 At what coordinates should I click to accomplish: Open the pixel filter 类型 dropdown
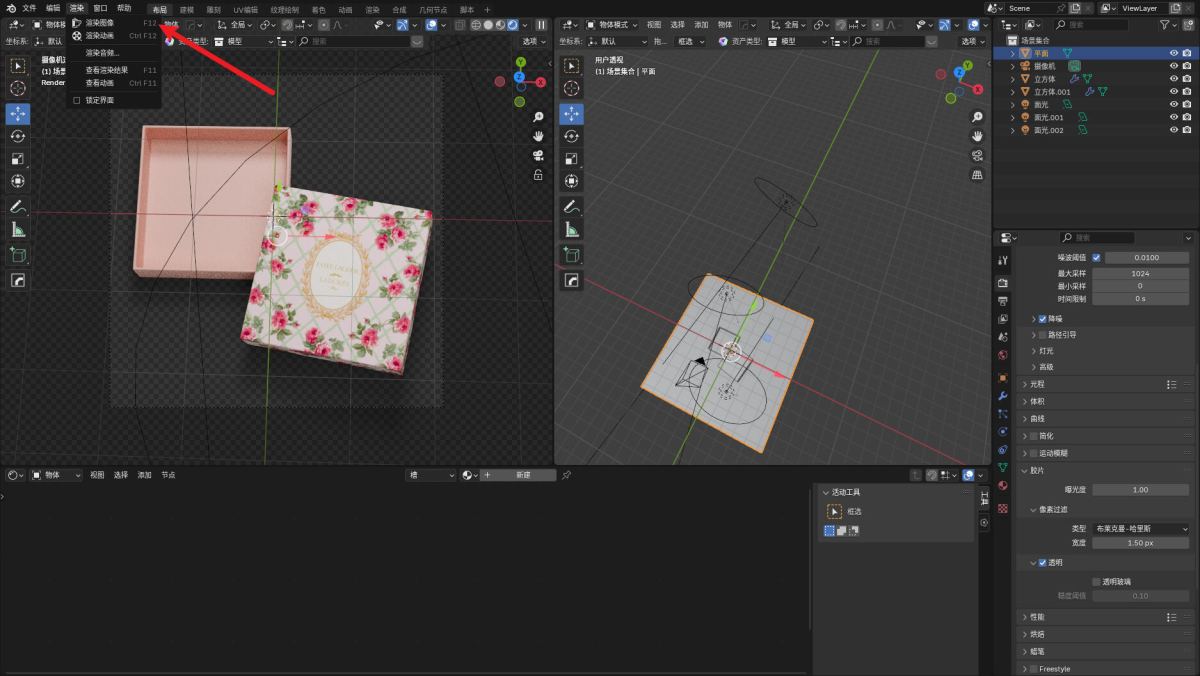(x=1140, y=528)
